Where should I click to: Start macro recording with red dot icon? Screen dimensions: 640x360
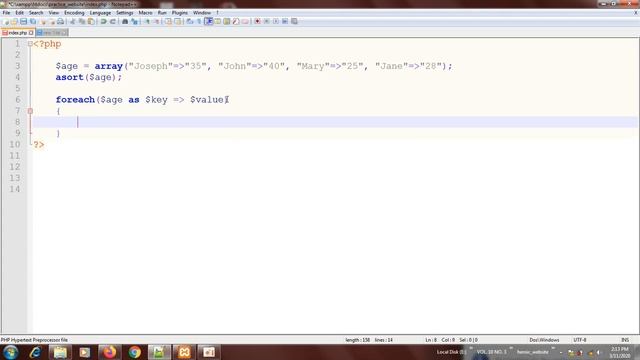pos(257,21)
